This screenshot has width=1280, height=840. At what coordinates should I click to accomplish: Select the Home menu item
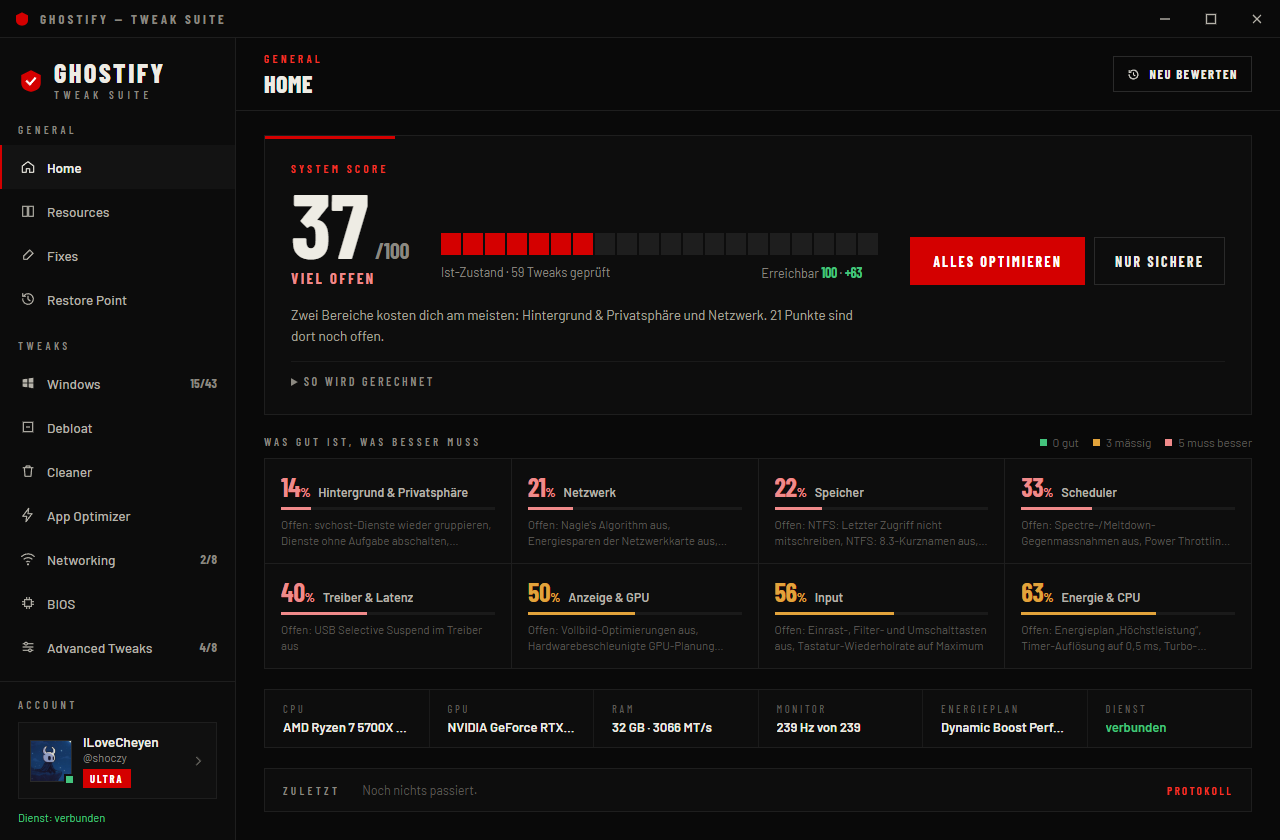point(118,168)
